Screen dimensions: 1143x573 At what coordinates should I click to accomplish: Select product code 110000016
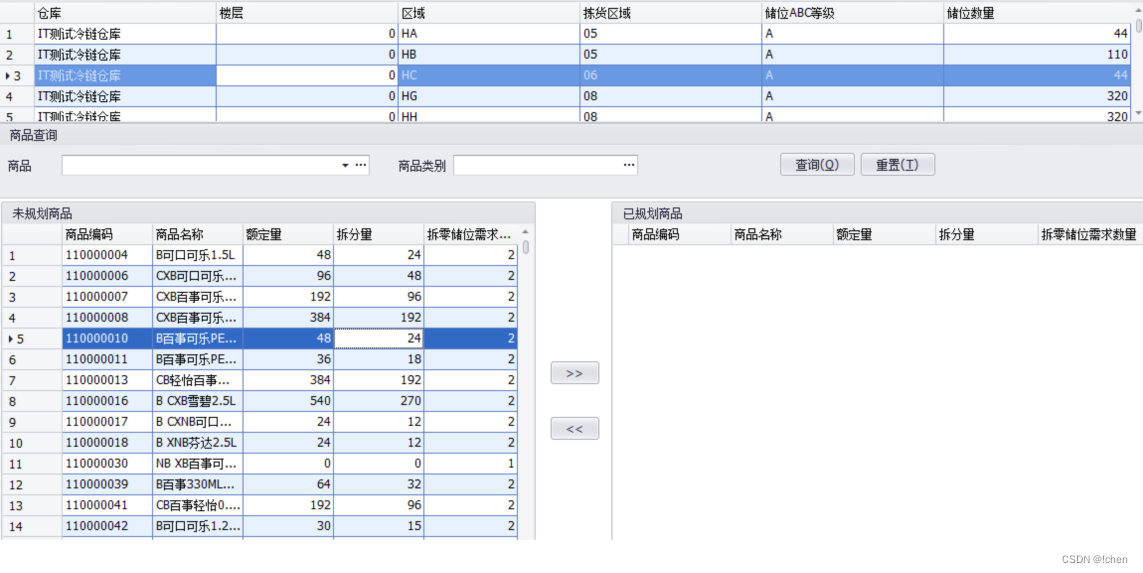point(107,401)
